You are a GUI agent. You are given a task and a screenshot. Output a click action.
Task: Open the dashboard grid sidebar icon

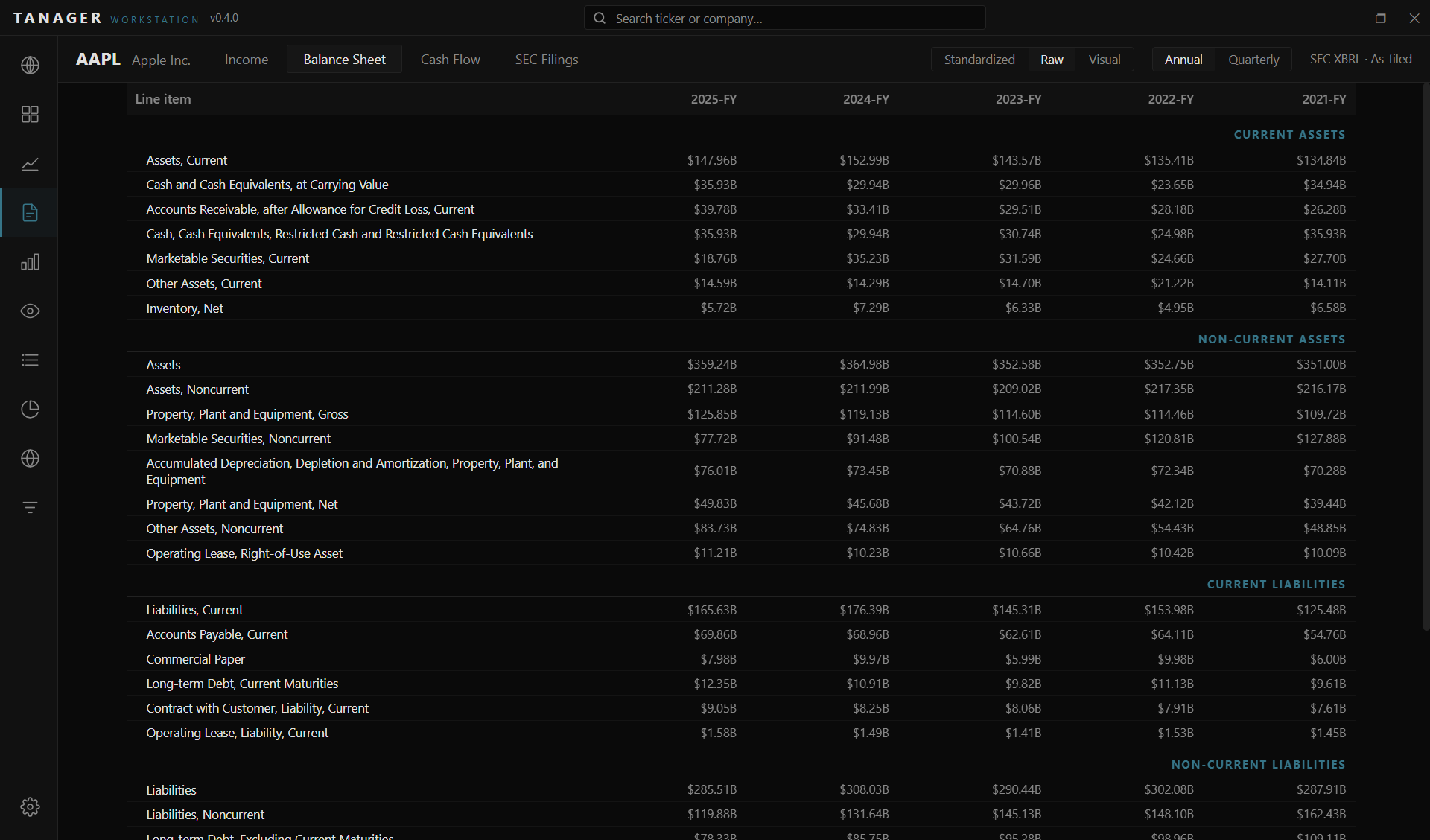[x=30, y=115]
